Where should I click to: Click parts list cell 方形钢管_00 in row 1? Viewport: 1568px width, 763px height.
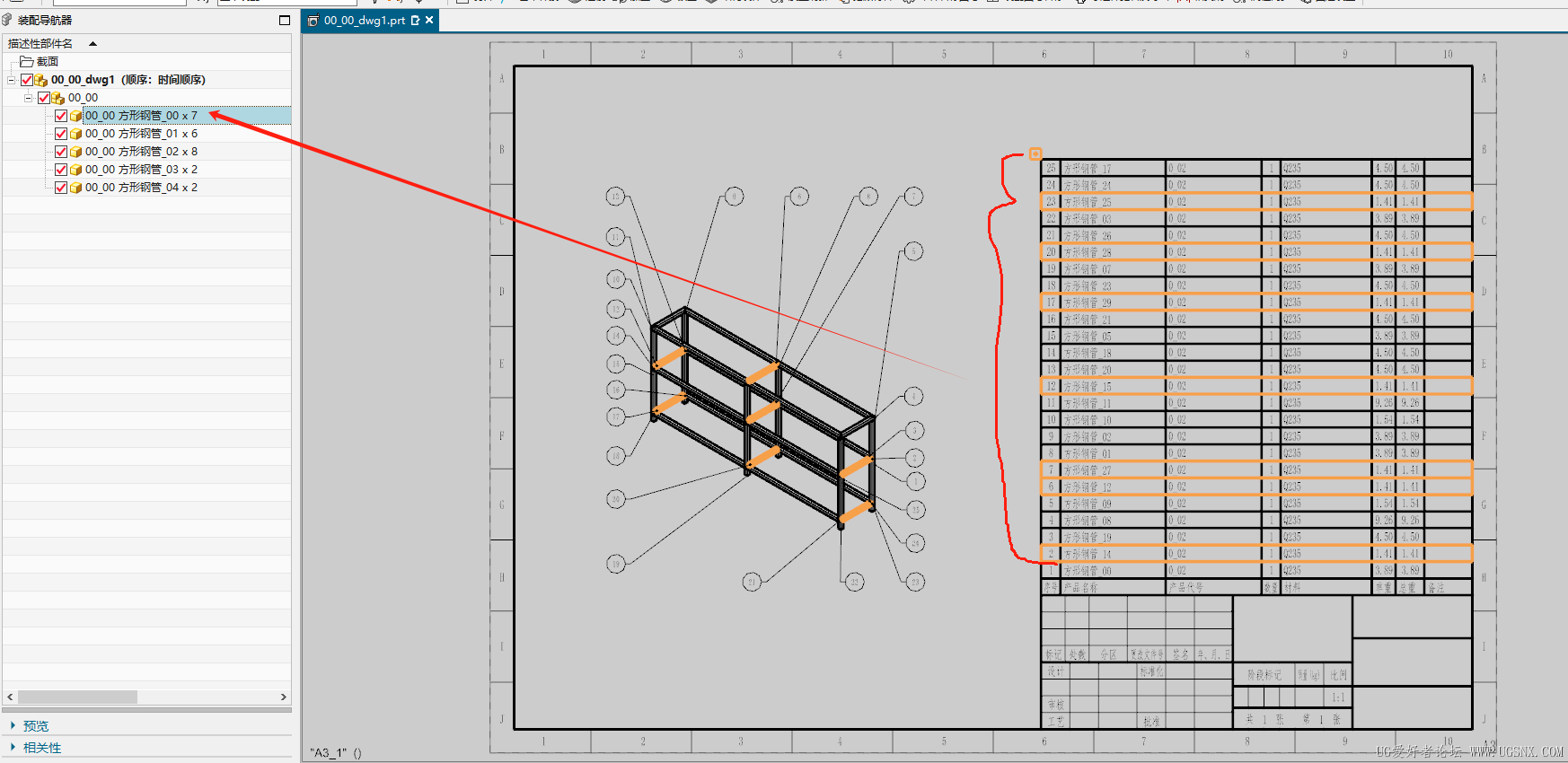(1114, 570)
